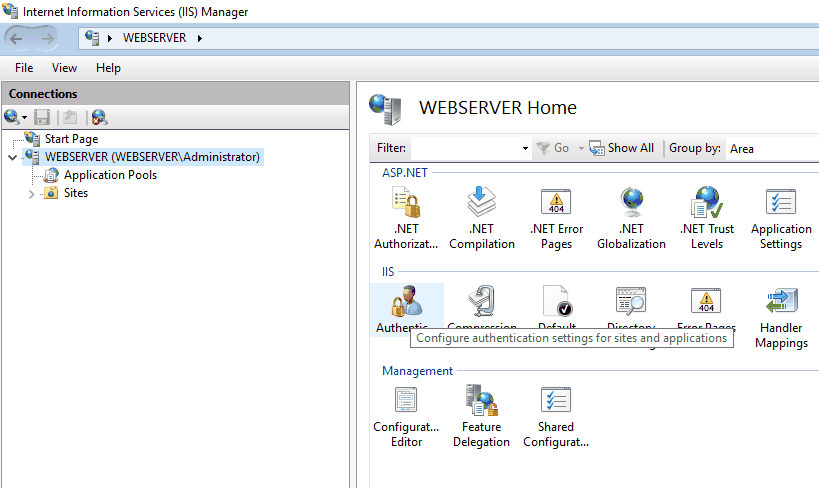Collapse the WEBSERVER tree node
The height and width of the screenshot is (488, 819).
pyautogui.click(x=12, y=158)
